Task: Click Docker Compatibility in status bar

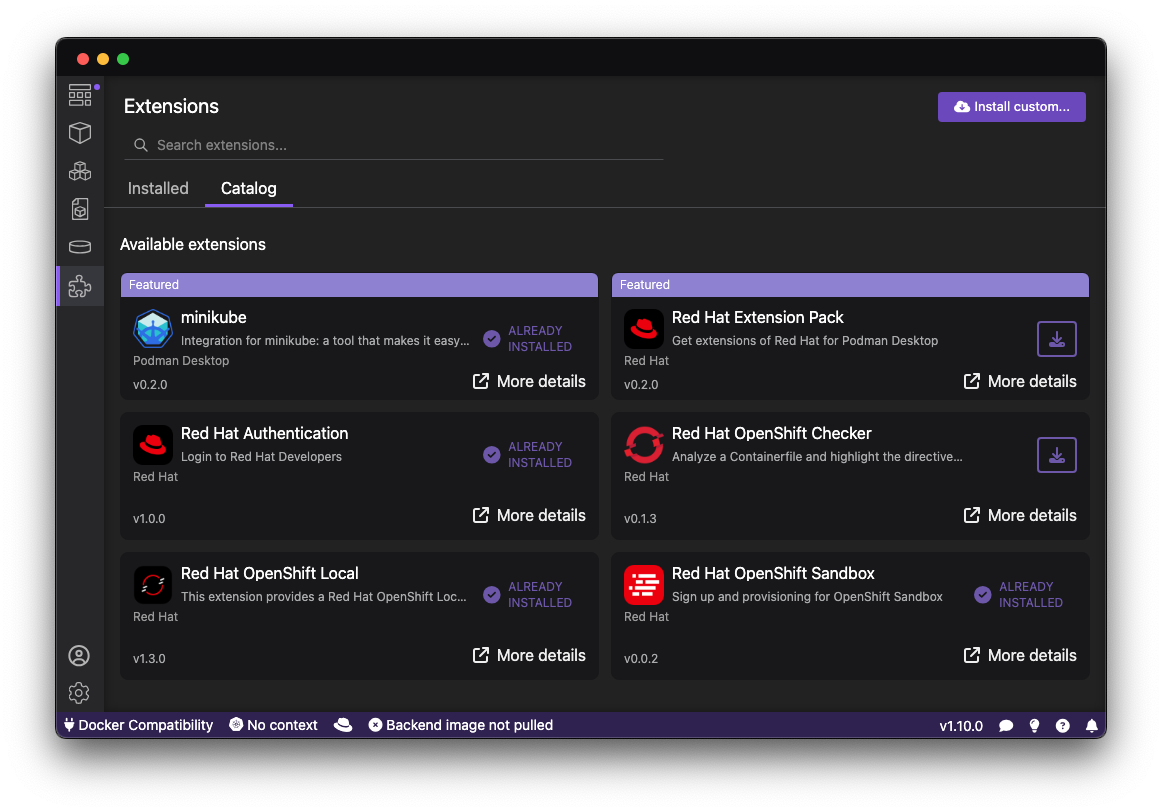Action: [138, 725]
